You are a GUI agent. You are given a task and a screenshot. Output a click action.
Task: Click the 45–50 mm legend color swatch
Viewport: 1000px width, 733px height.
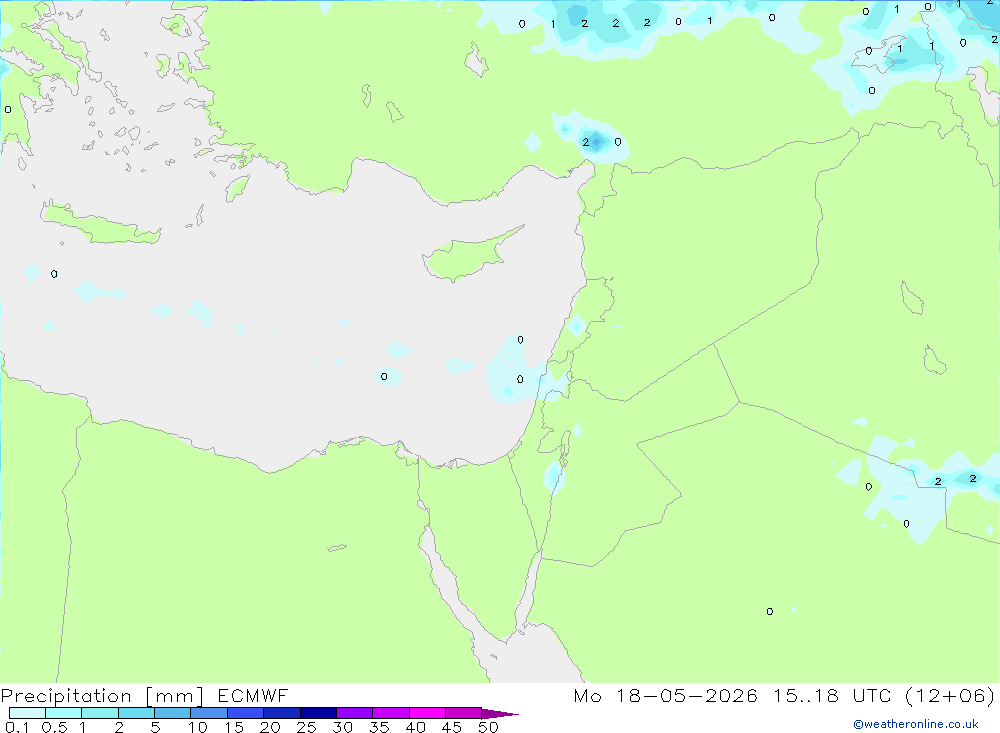pyautogui.click(x=464, y=713)
